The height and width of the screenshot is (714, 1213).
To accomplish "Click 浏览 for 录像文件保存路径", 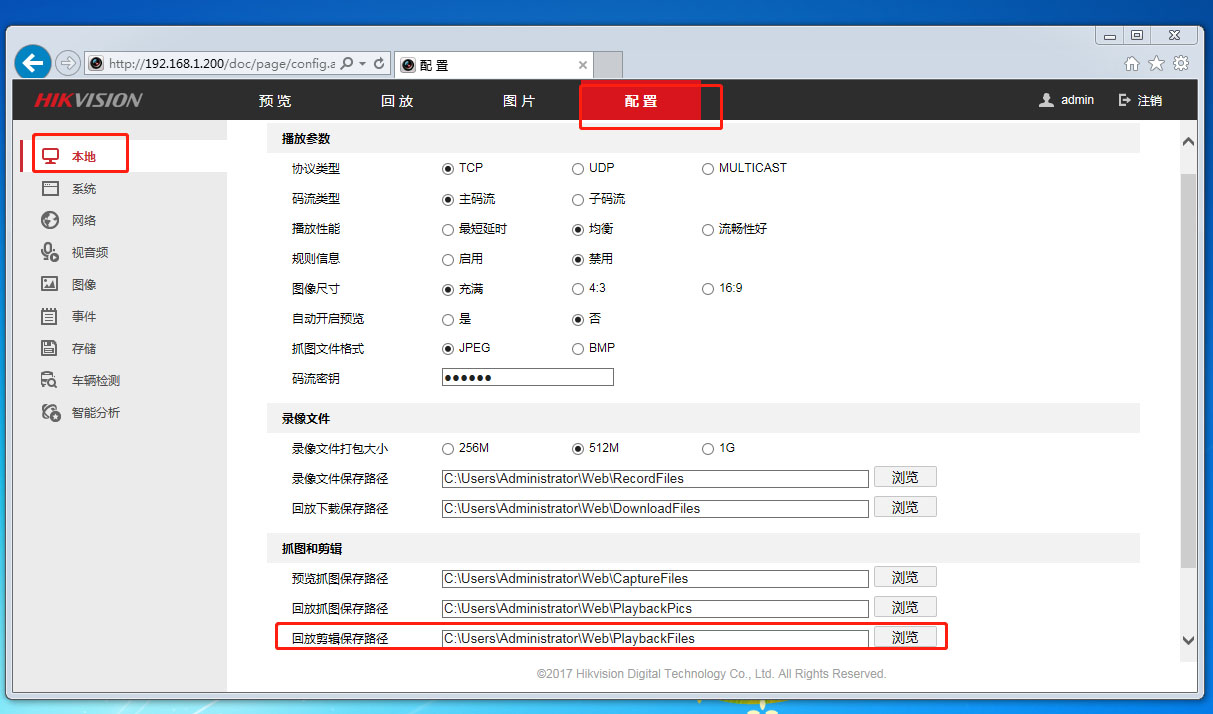I will (905, 478).
